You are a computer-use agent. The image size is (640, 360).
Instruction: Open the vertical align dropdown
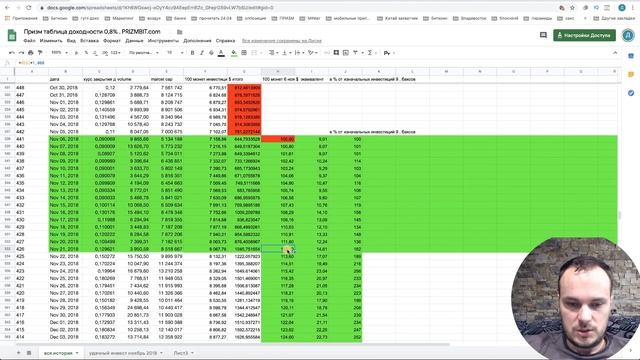tap(286, 53)
